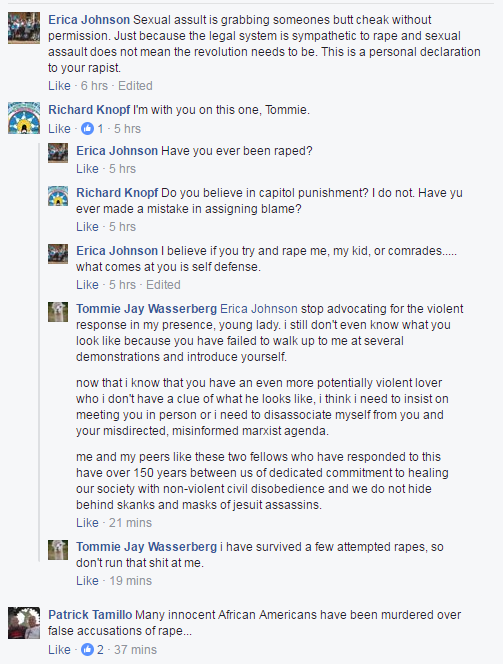Like Patrick Tamillo's comment

(59, 649)
